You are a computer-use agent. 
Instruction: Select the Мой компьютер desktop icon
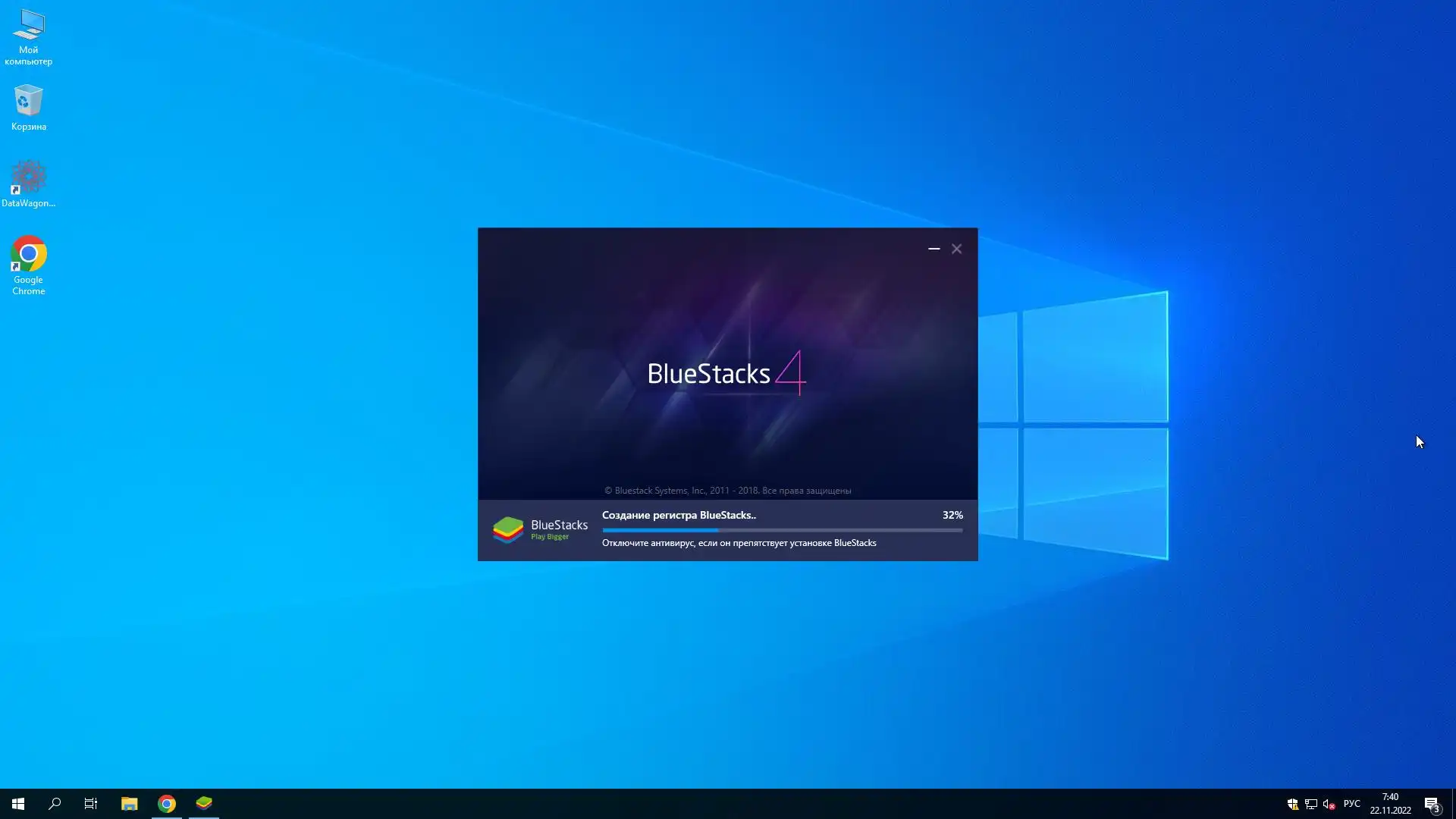click(x=29, y=36)
